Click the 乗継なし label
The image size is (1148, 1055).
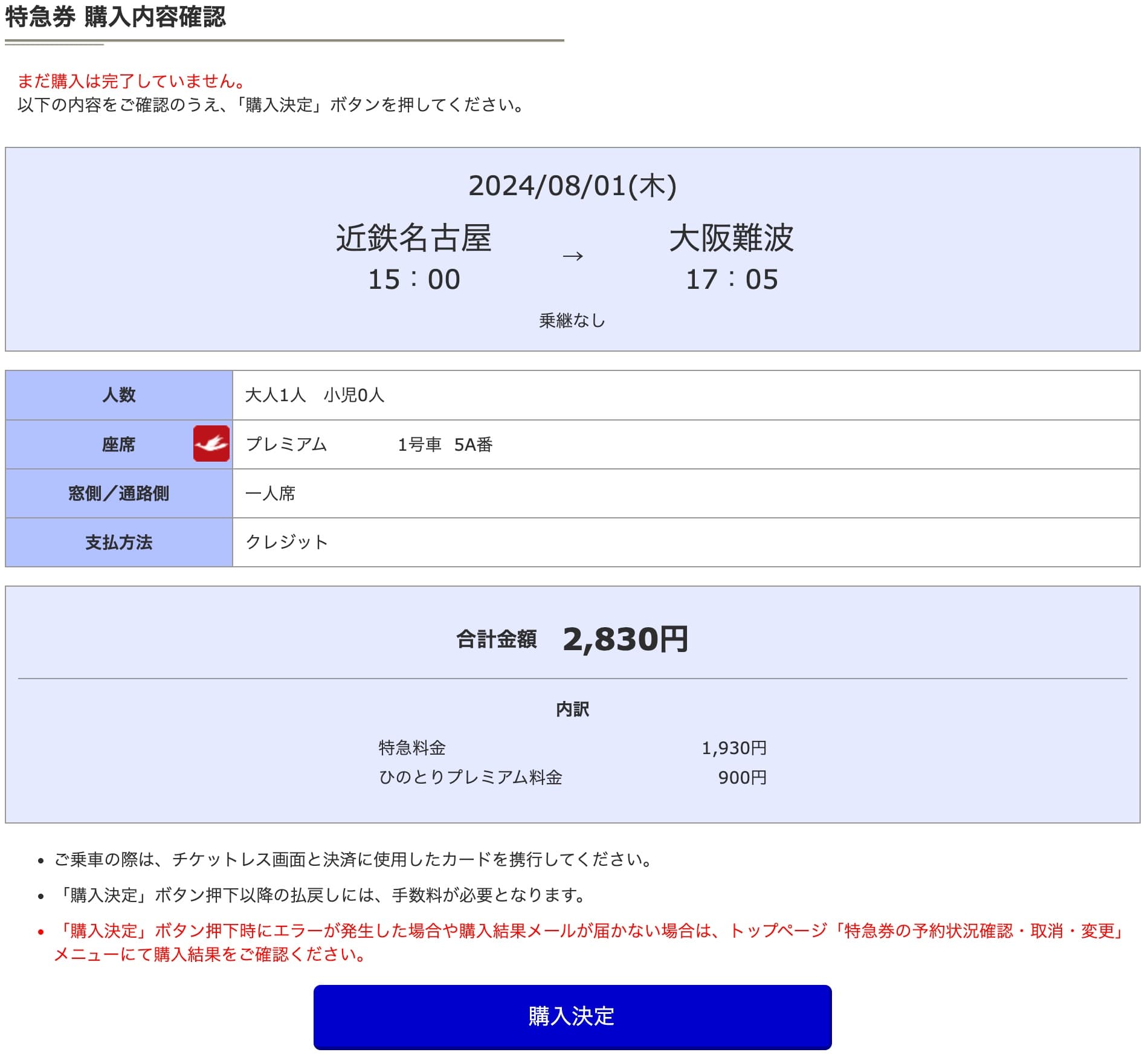click(x=572, y=320)
